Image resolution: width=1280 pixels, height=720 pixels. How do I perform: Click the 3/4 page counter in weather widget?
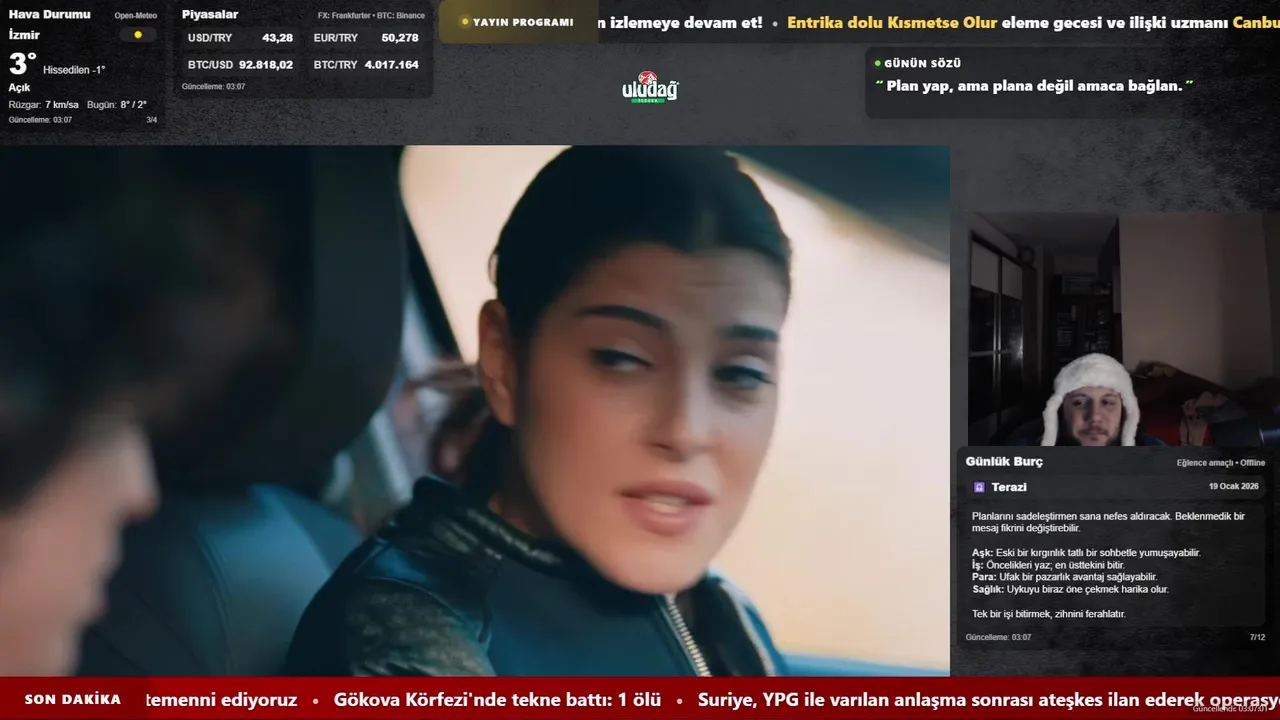[x=152, y=120]
